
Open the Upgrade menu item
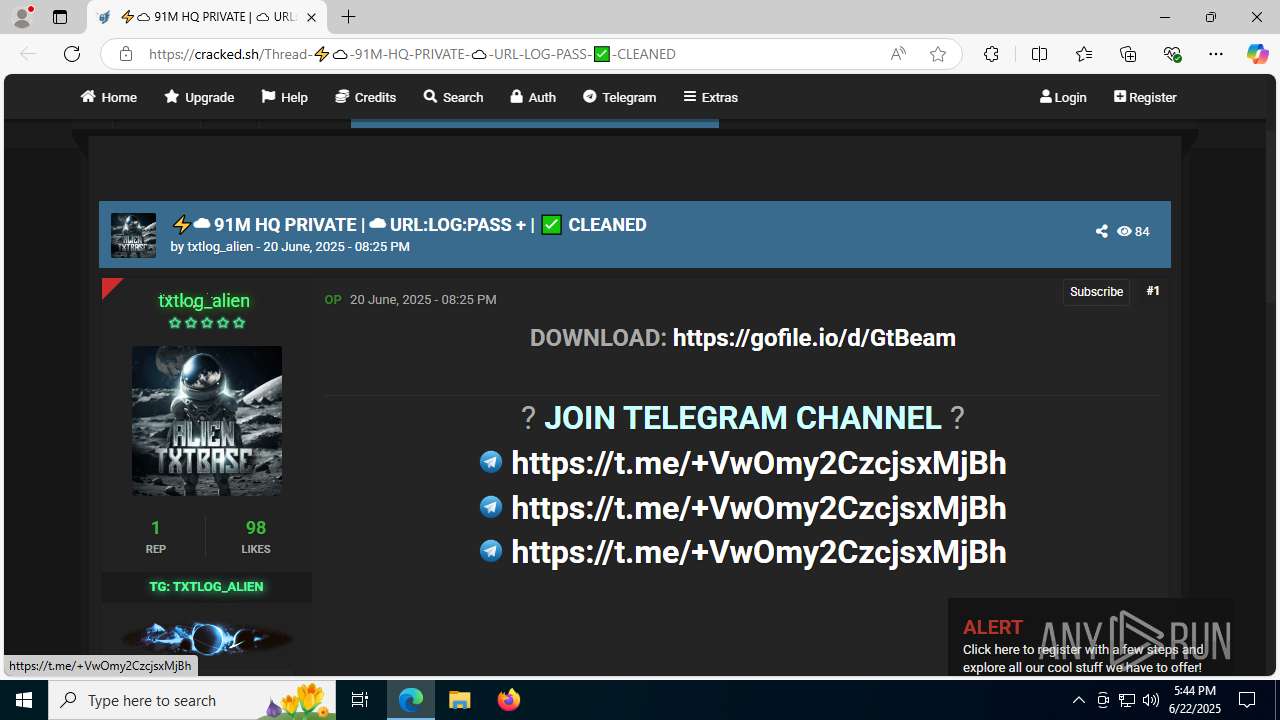click(199, 97)
